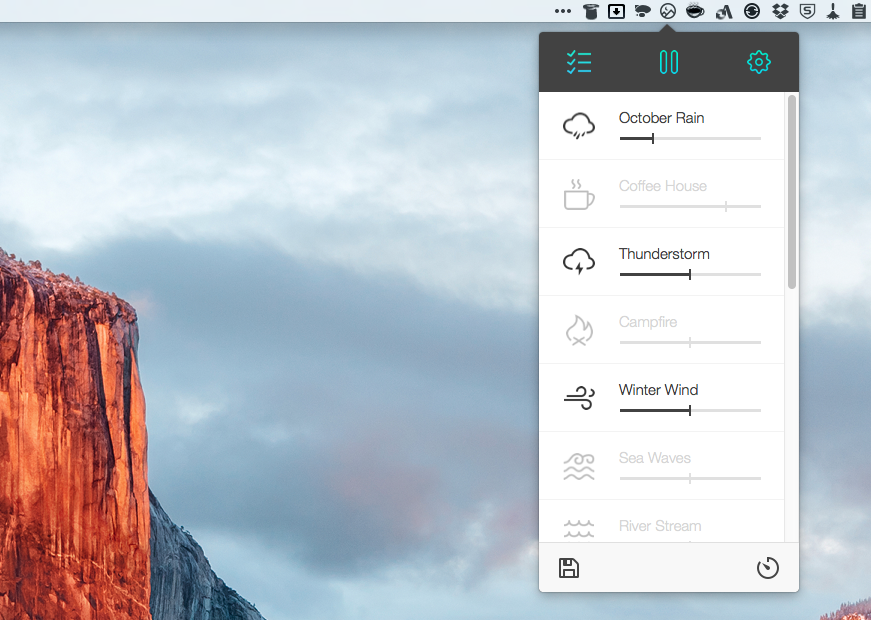Adjust the Sea Waves volume slider
871x620 pixels.
pyautogui.click(x=690, y=478)
